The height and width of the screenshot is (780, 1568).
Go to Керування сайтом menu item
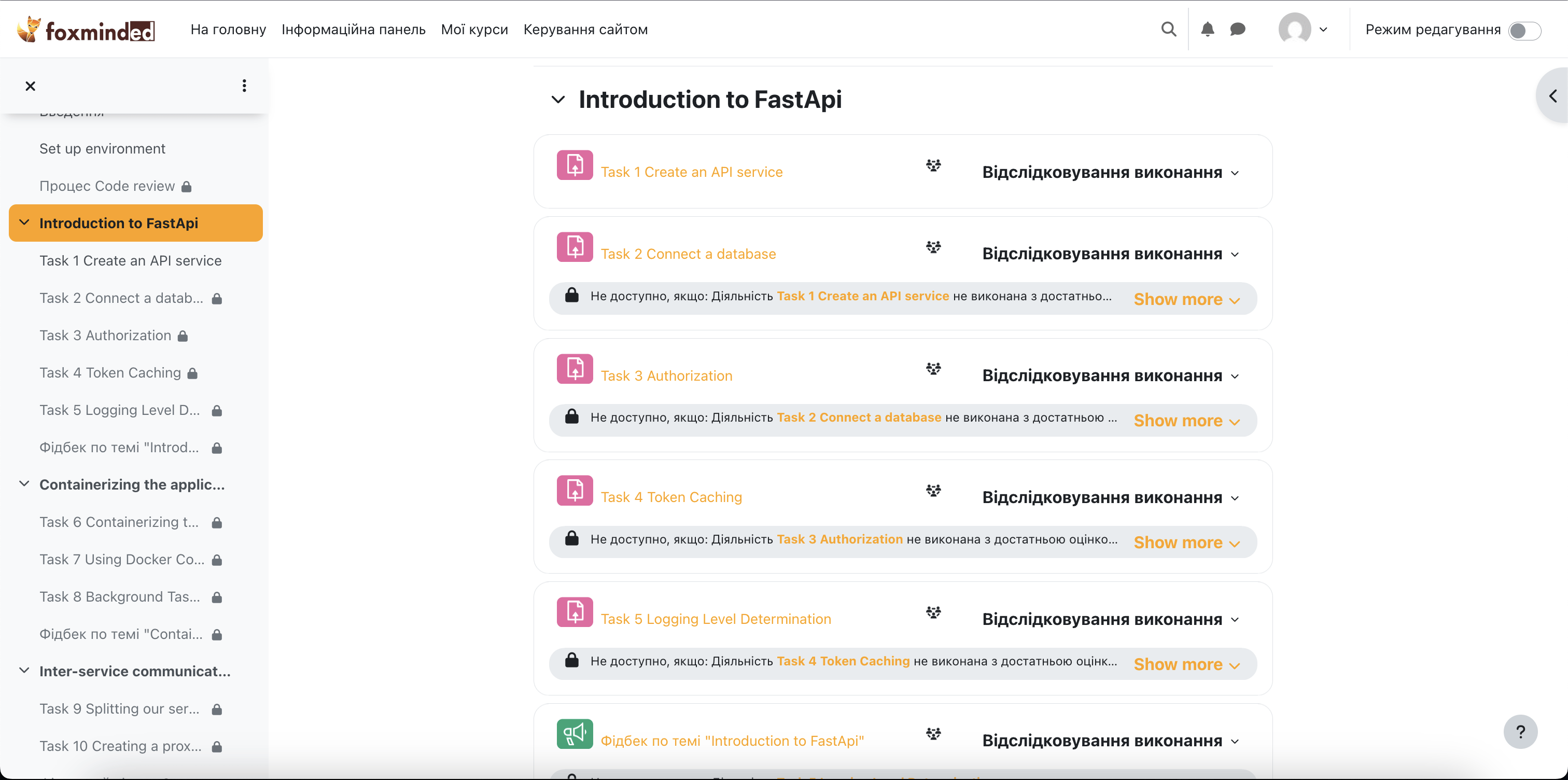pyautogui.click(x=585, y=29)
